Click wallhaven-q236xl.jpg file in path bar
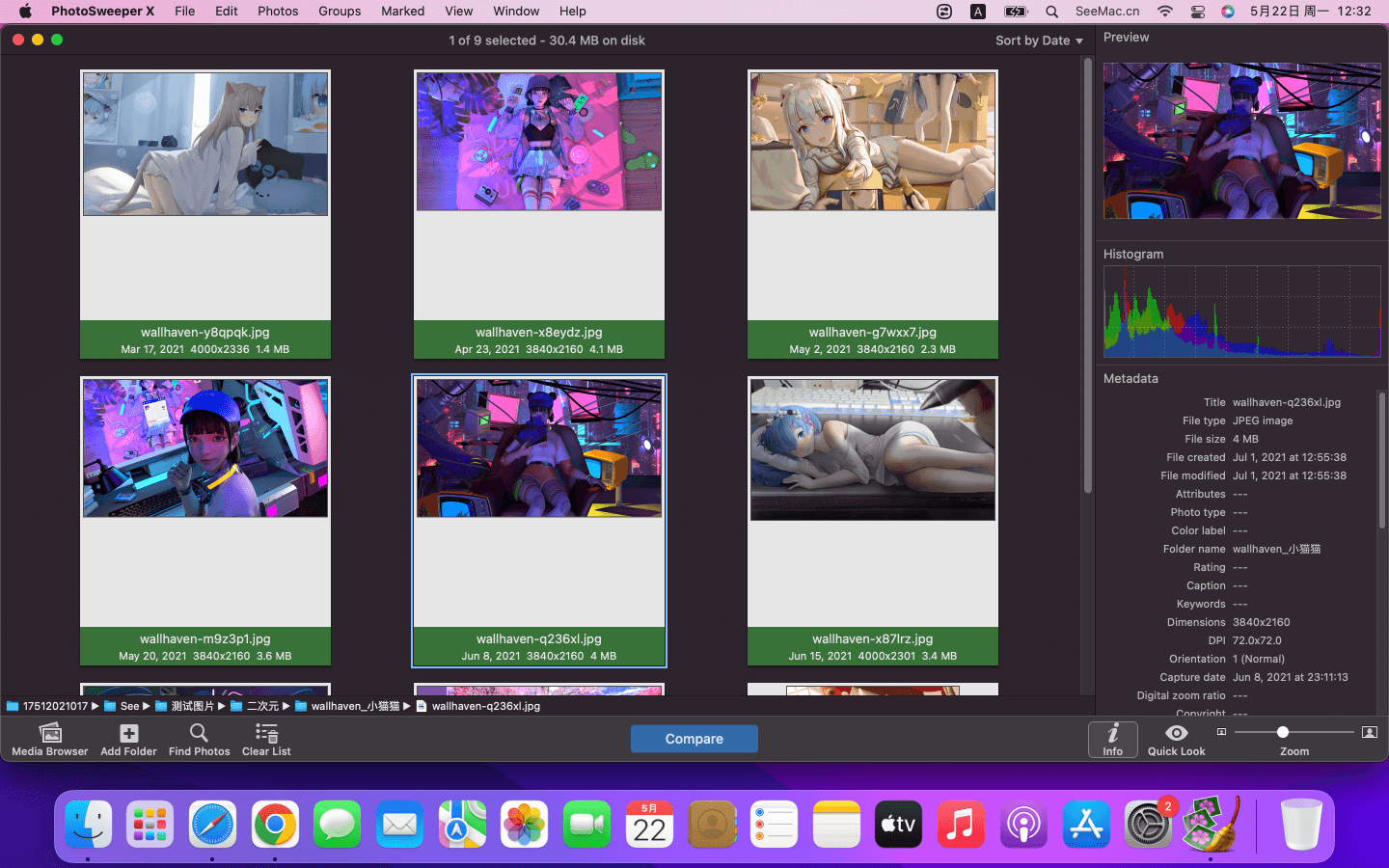Screen dimensions: 1389x868 click(478, 706)
